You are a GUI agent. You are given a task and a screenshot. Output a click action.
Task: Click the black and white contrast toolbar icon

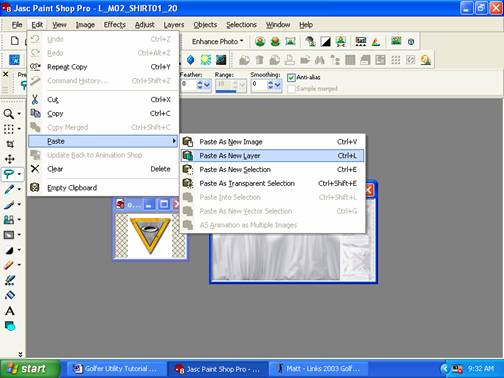pos(325,42)
